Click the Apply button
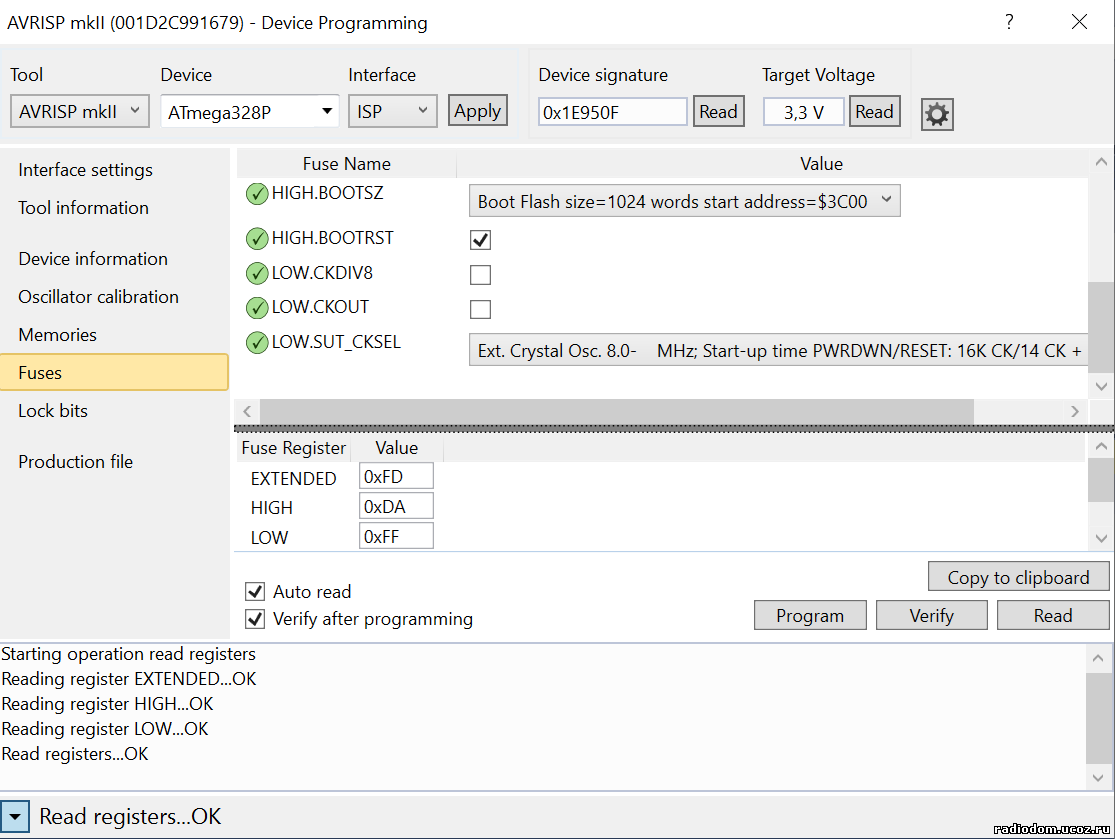1115x839 pixels. [477, 111]
